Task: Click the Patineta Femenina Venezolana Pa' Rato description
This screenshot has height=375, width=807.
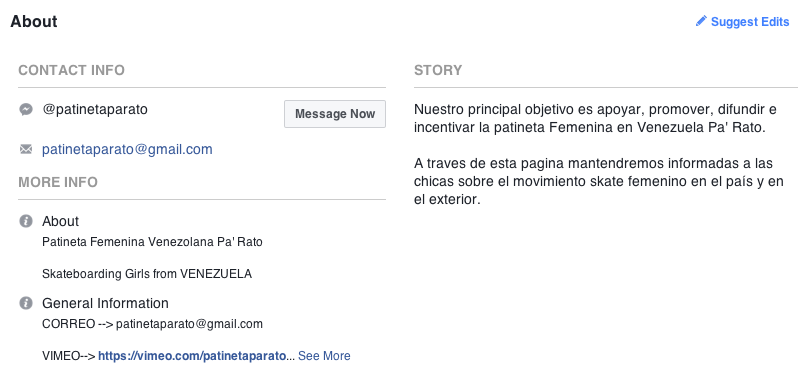Action: click(x=152, y=242)
